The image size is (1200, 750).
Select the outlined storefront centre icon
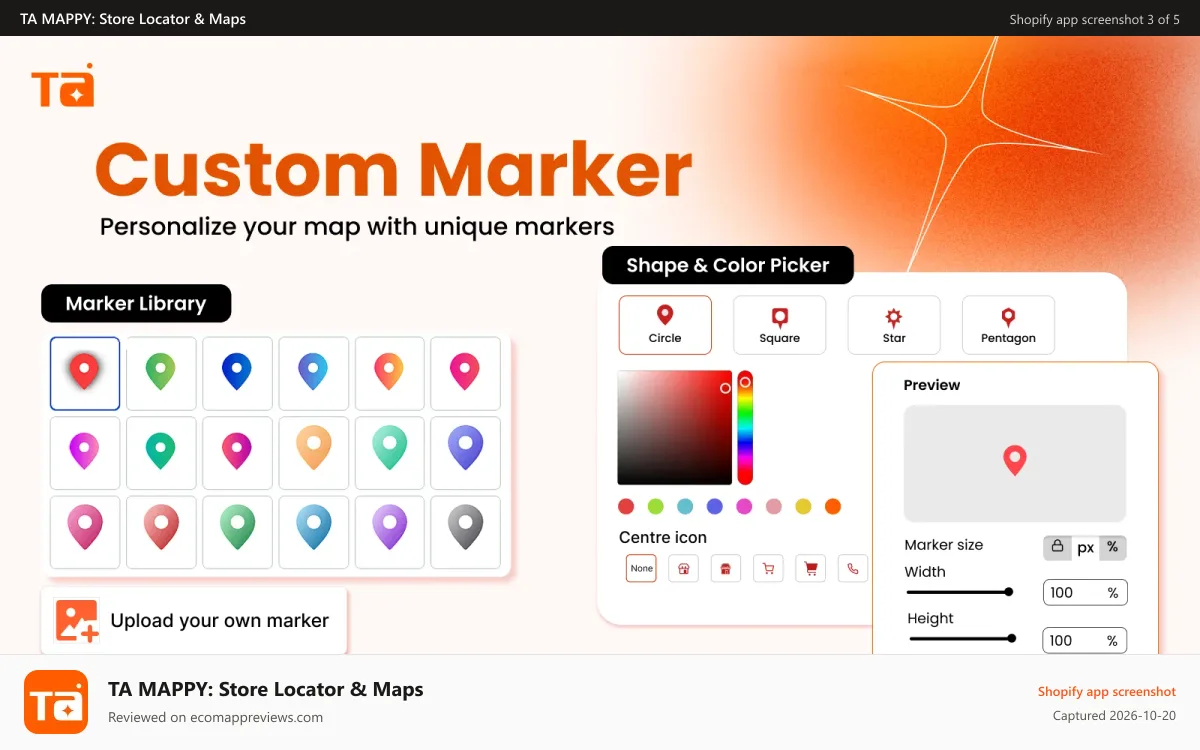tap(683, 568)
